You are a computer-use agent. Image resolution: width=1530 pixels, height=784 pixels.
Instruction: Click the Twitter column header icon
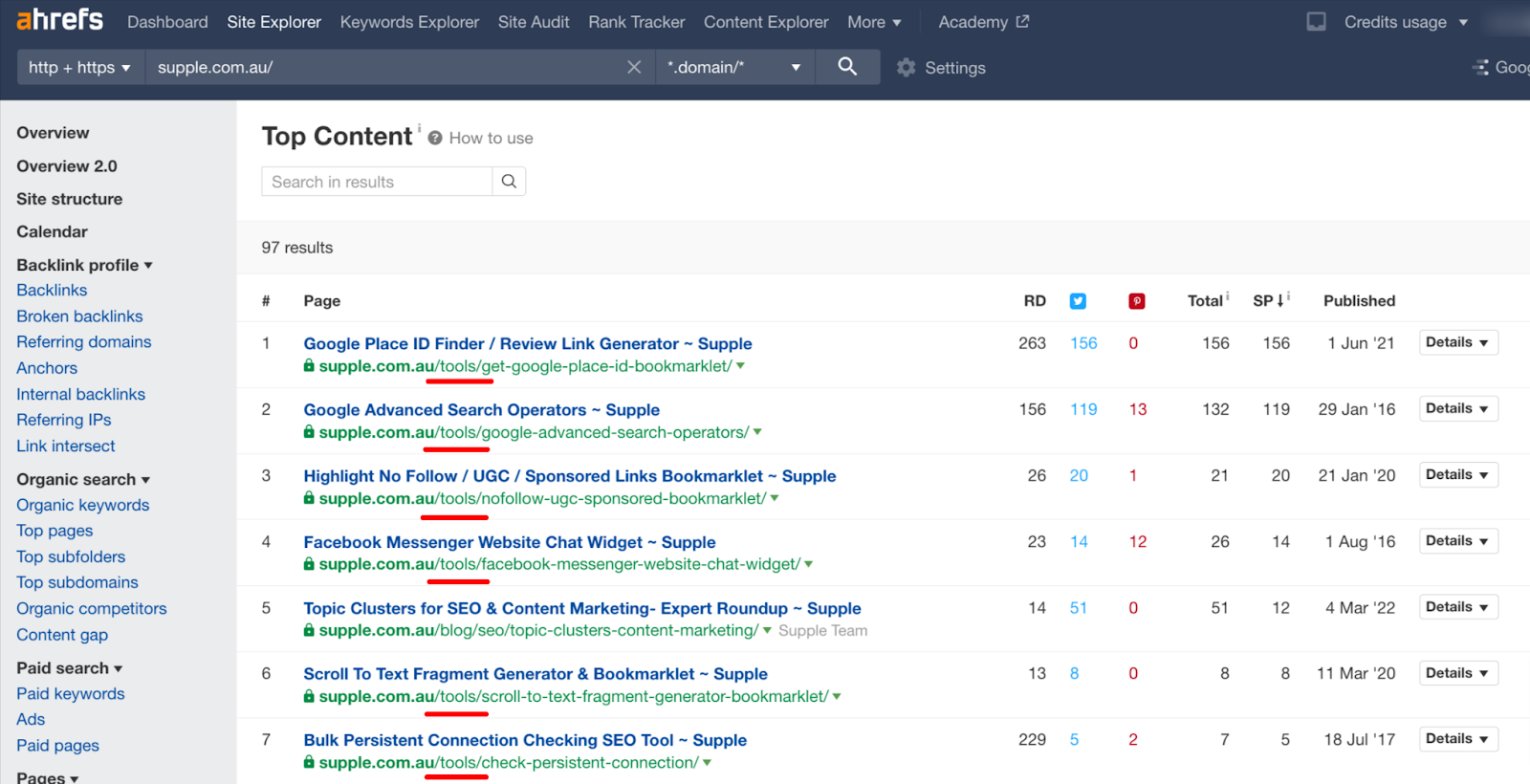[1078, 301]
